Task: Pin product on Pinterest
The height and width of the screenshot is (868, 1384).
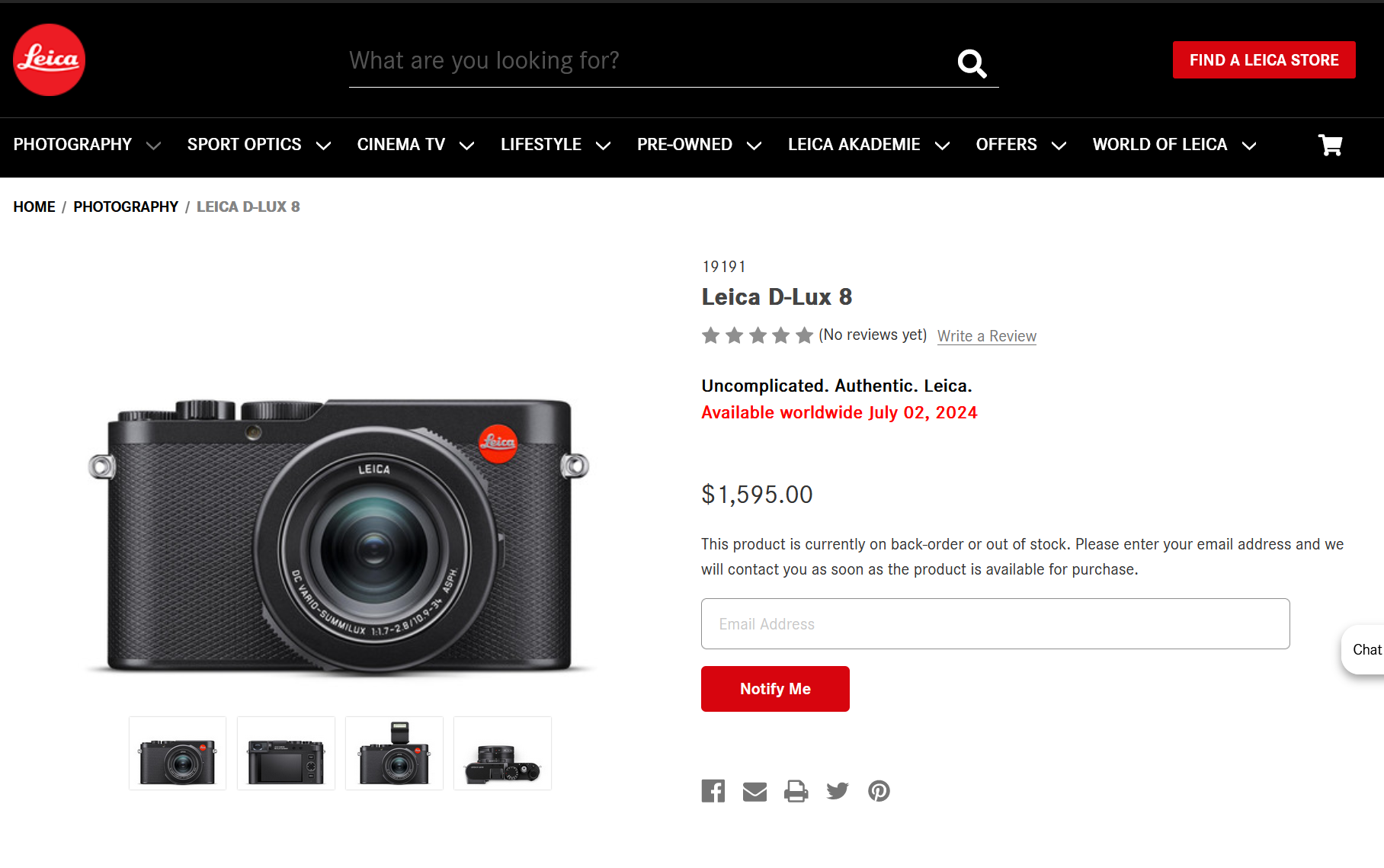Action: click(879, 791)
